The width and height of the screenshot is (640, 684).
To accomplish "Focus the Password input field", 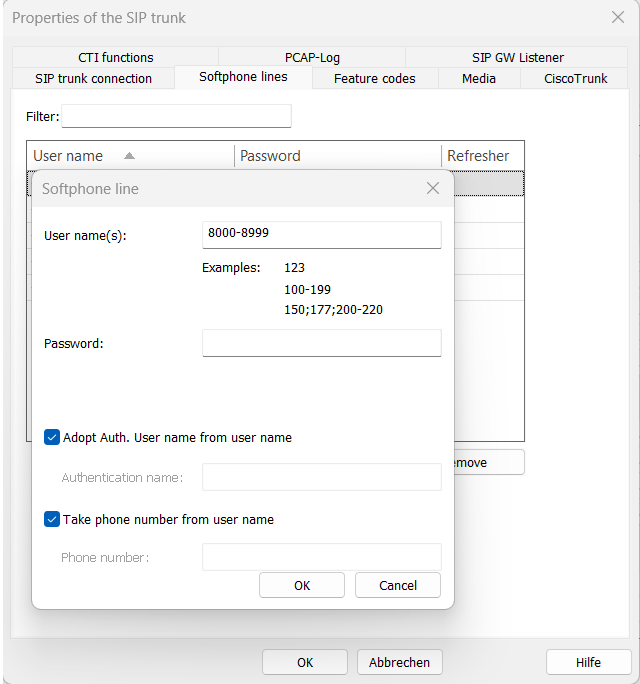I will (x=321, y=343).
